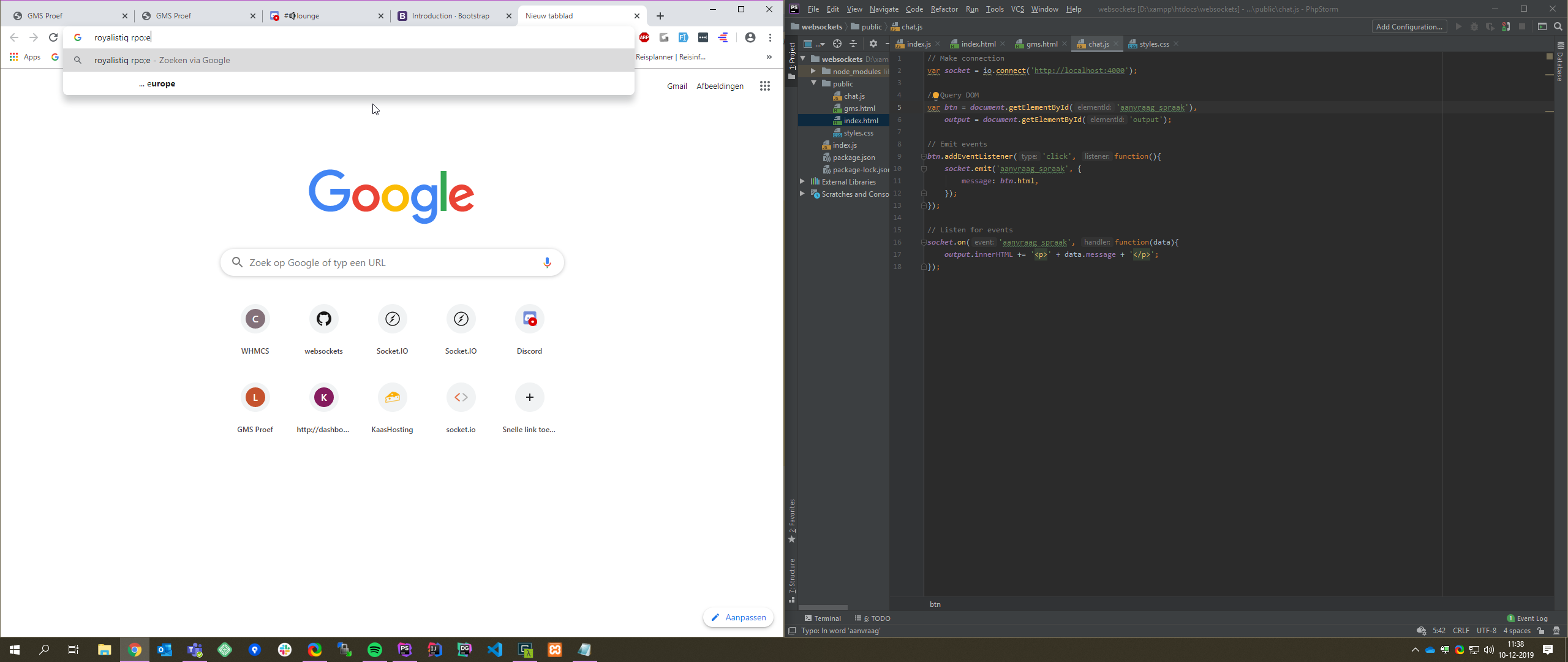Click the AdBlock Plus extension icon

click(644, 37)
